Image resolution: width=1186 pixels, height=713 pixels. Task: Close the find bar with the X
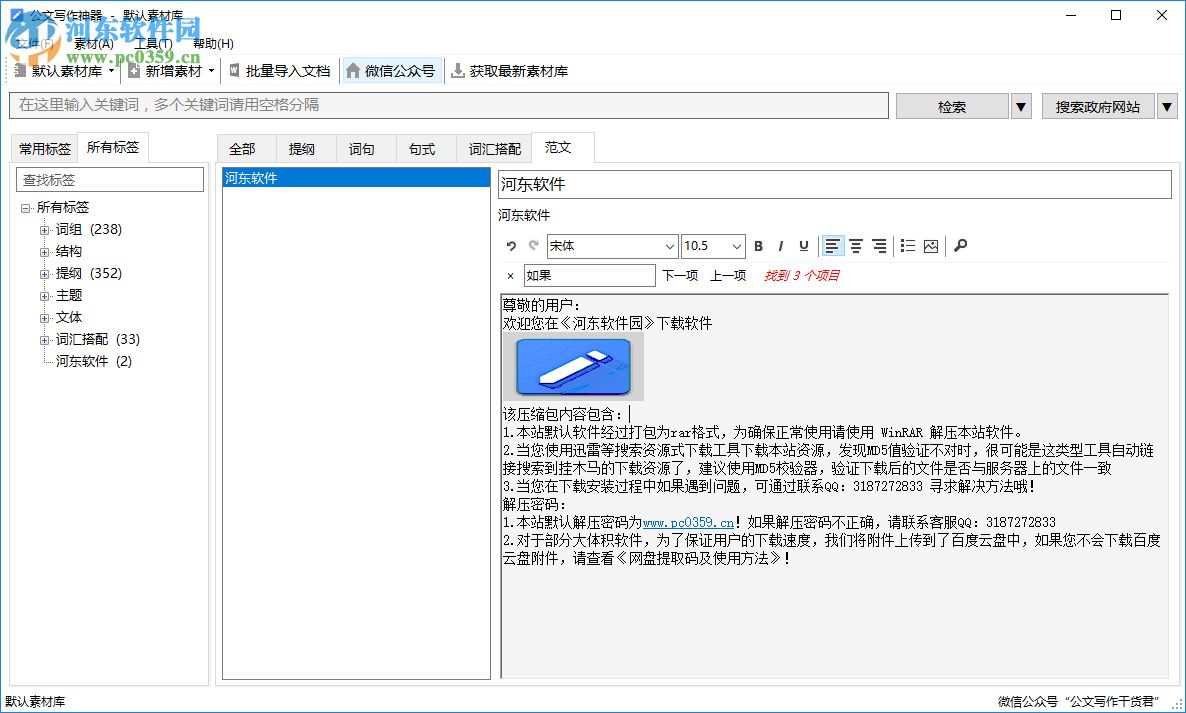(511, 276)
